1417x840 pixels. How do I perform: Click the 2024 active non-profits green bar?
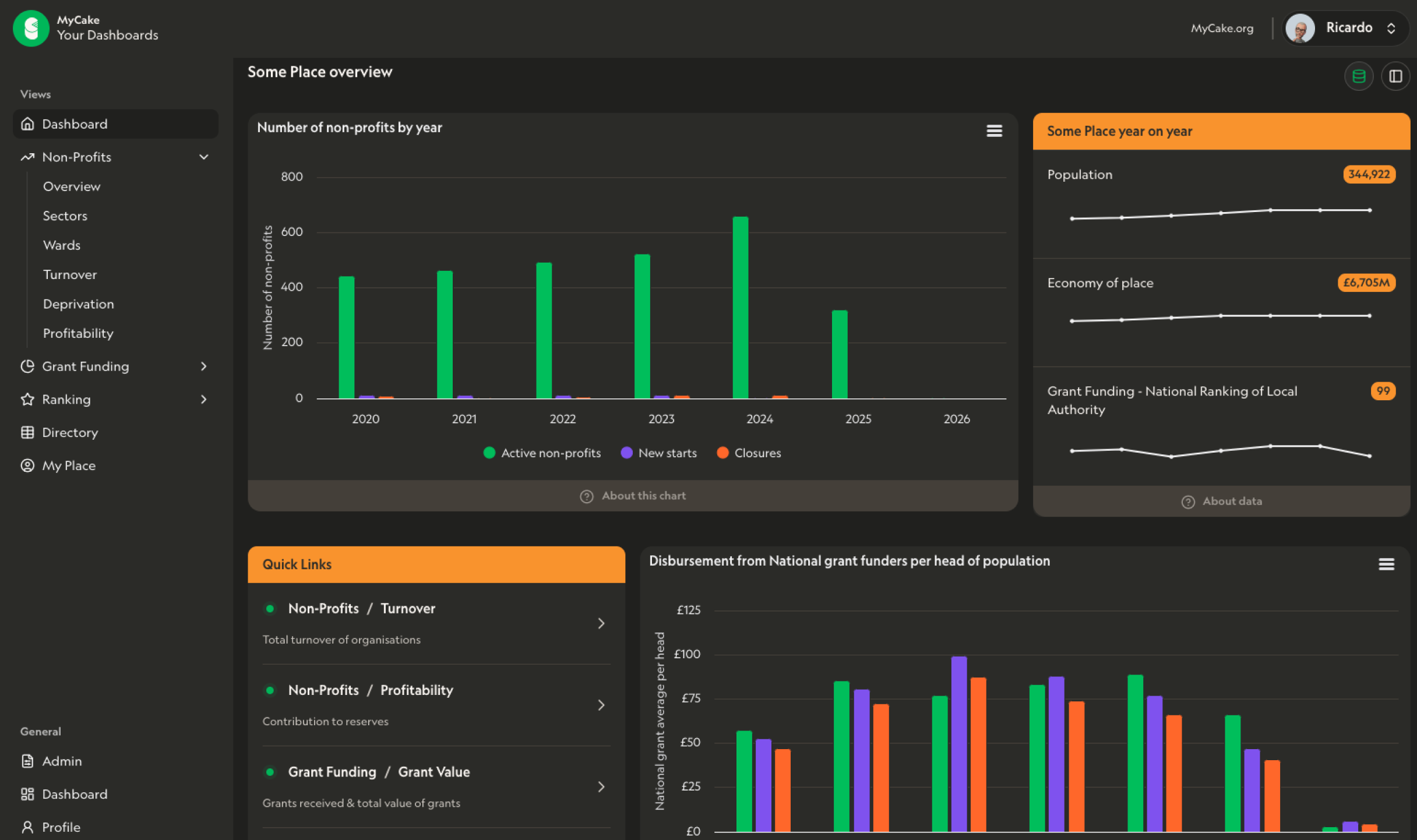pos(741,308)
